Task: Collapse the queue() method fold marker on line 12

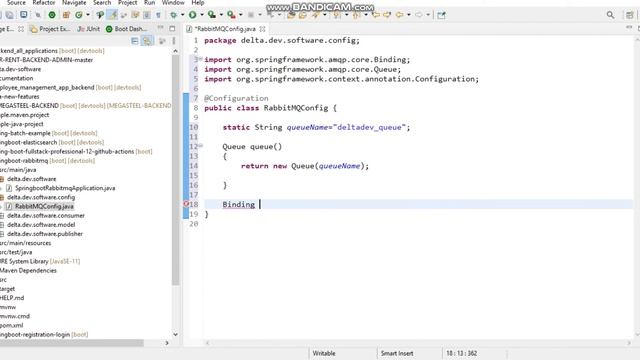Action: pyautogui.click(x=201, y=146)
